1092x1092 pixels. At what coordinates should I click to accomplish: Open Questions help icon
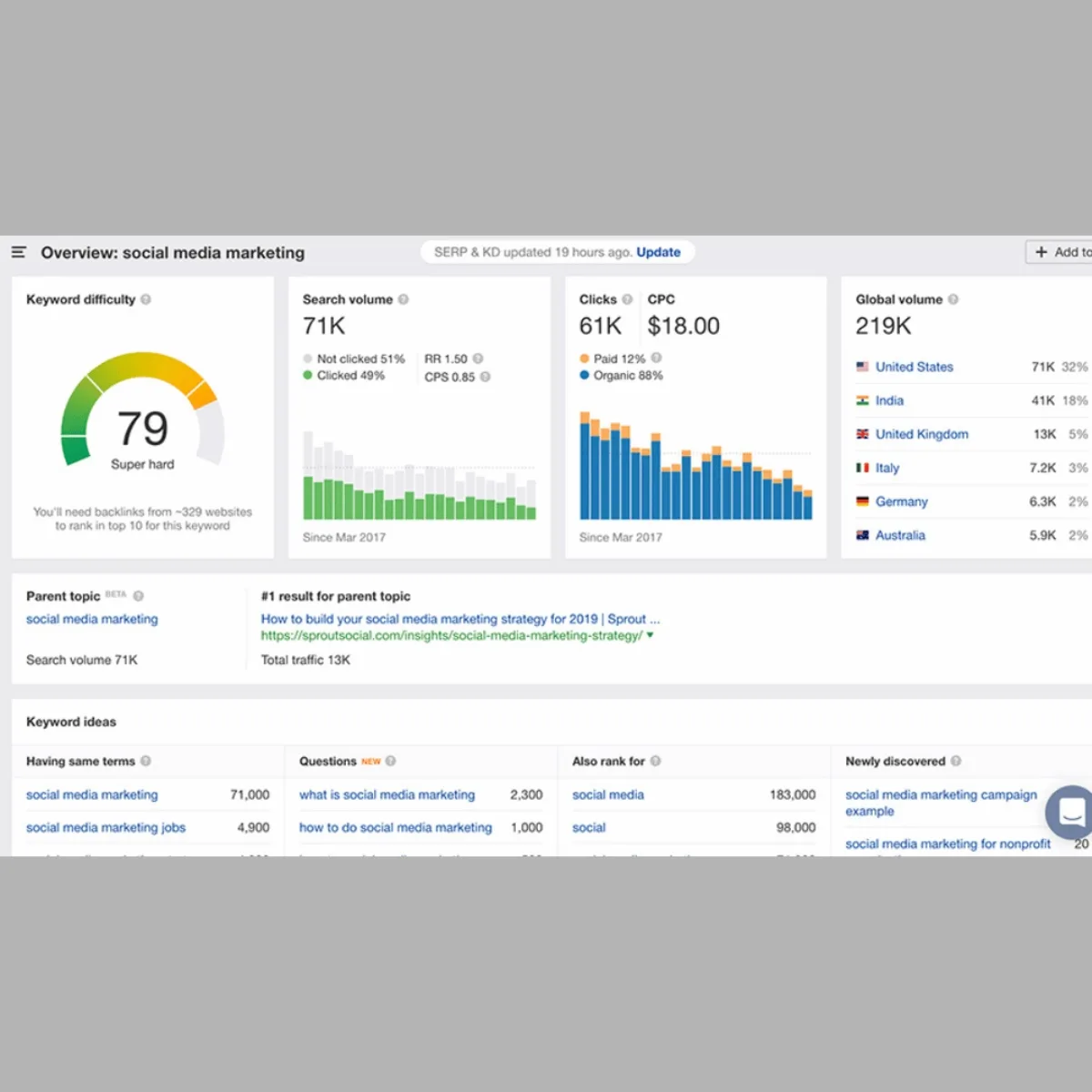click(x=390, y=761)
